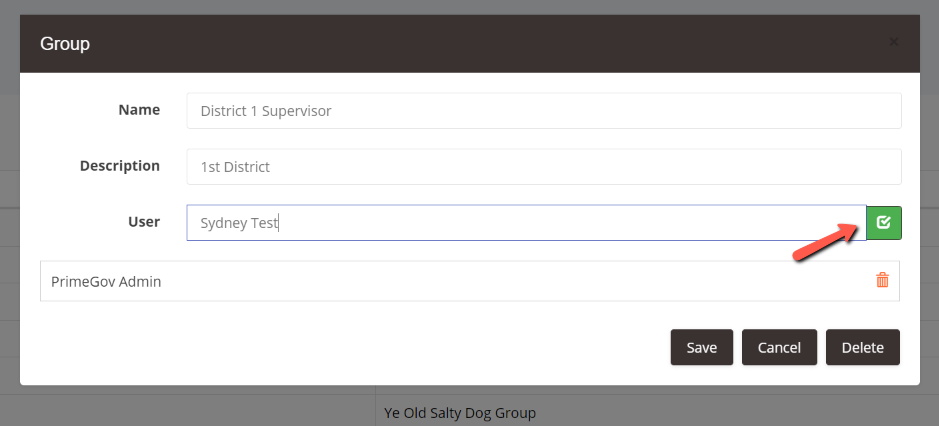Select the PrimeGov Admin member row
Viewport: 939px width, 426px height.
tap(470, 281)
